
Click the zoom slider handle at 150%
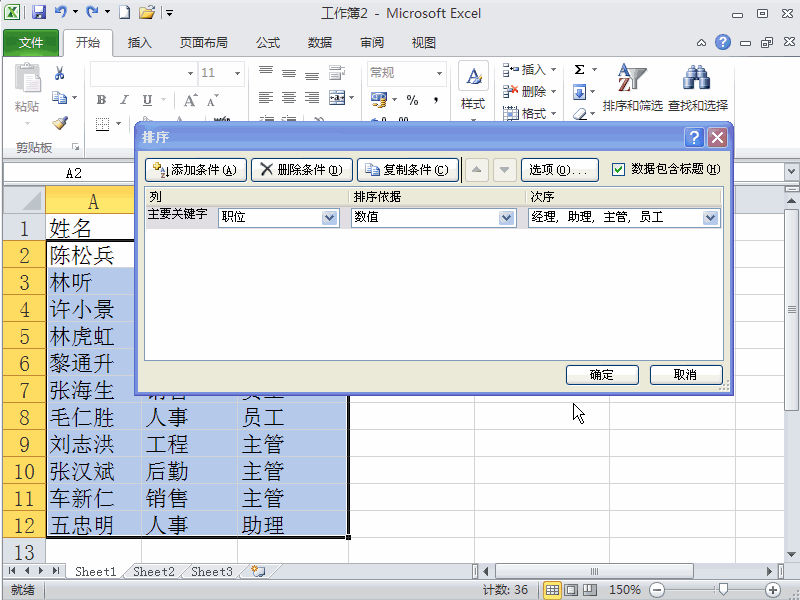pos(722,590)
